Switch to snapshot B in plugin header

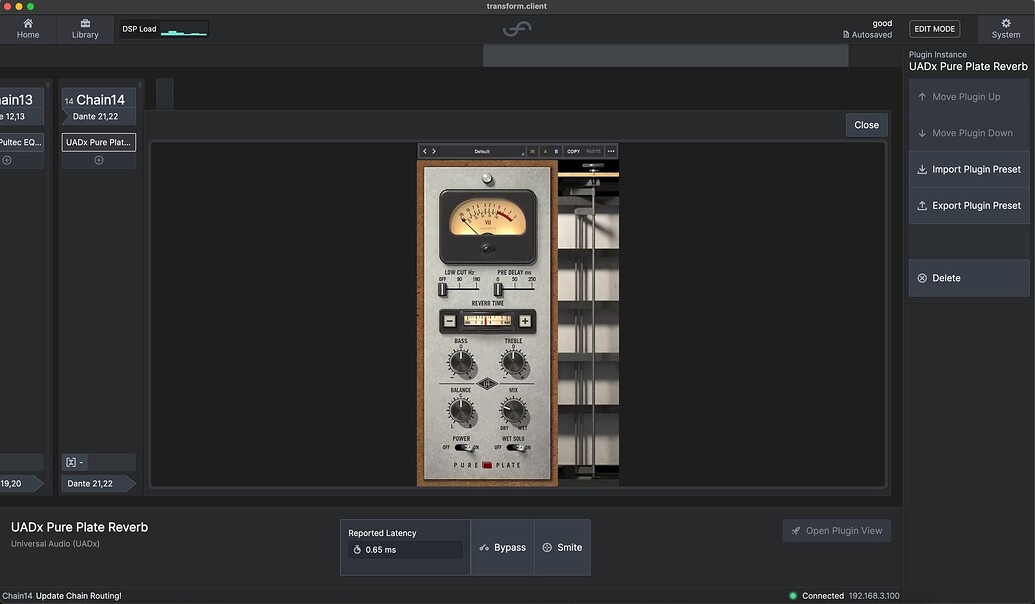point(556,151)
